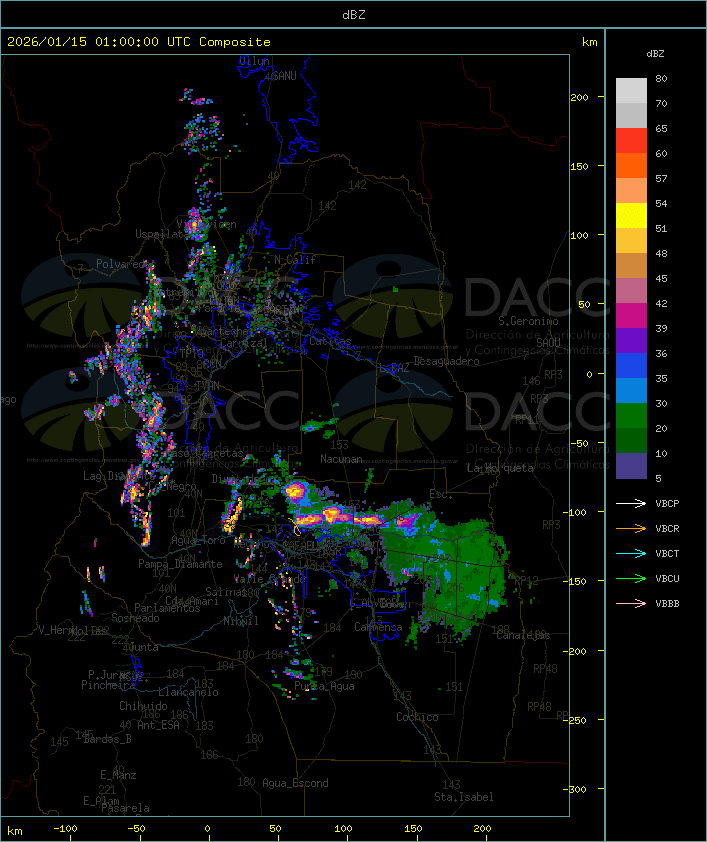This screenshot has height=842, width=707.
Task: Click the indigo 5-10 dBZ legend swatch
Action: (x=631, y=466)
